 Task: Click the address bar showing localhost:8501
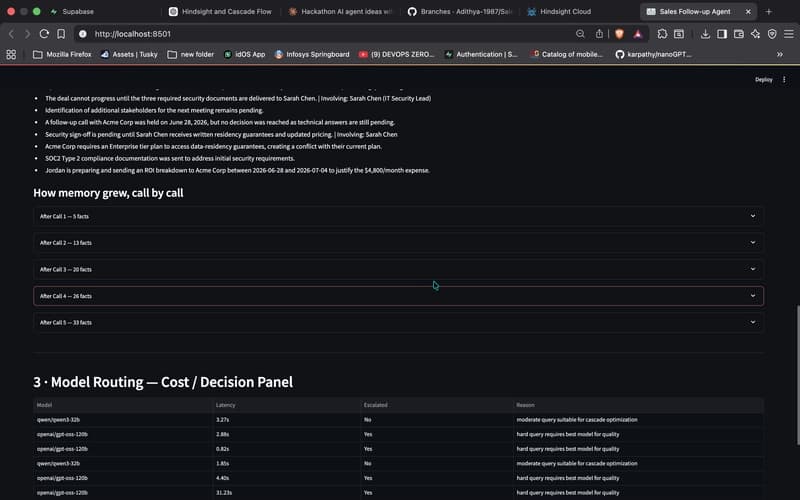(x=327, y=34)
